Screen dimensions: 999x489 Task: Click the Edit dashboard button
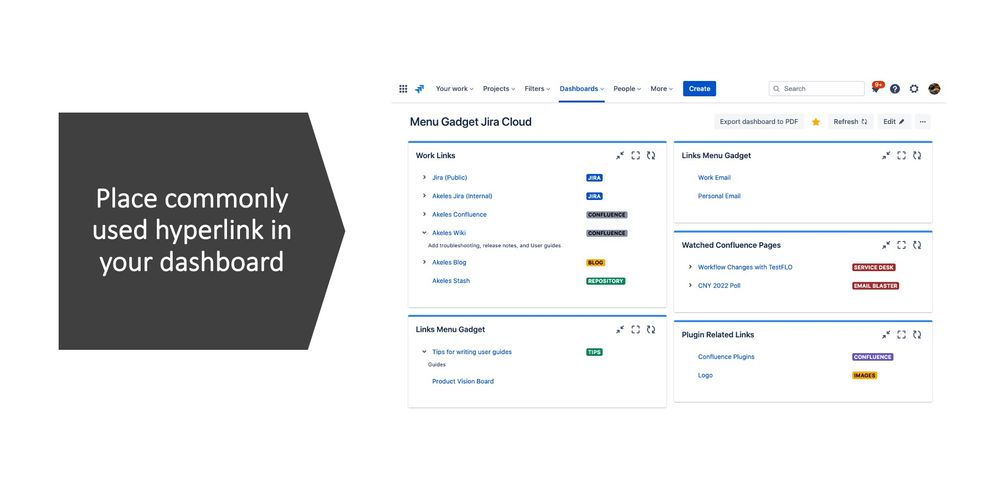(x=894, y=122)
